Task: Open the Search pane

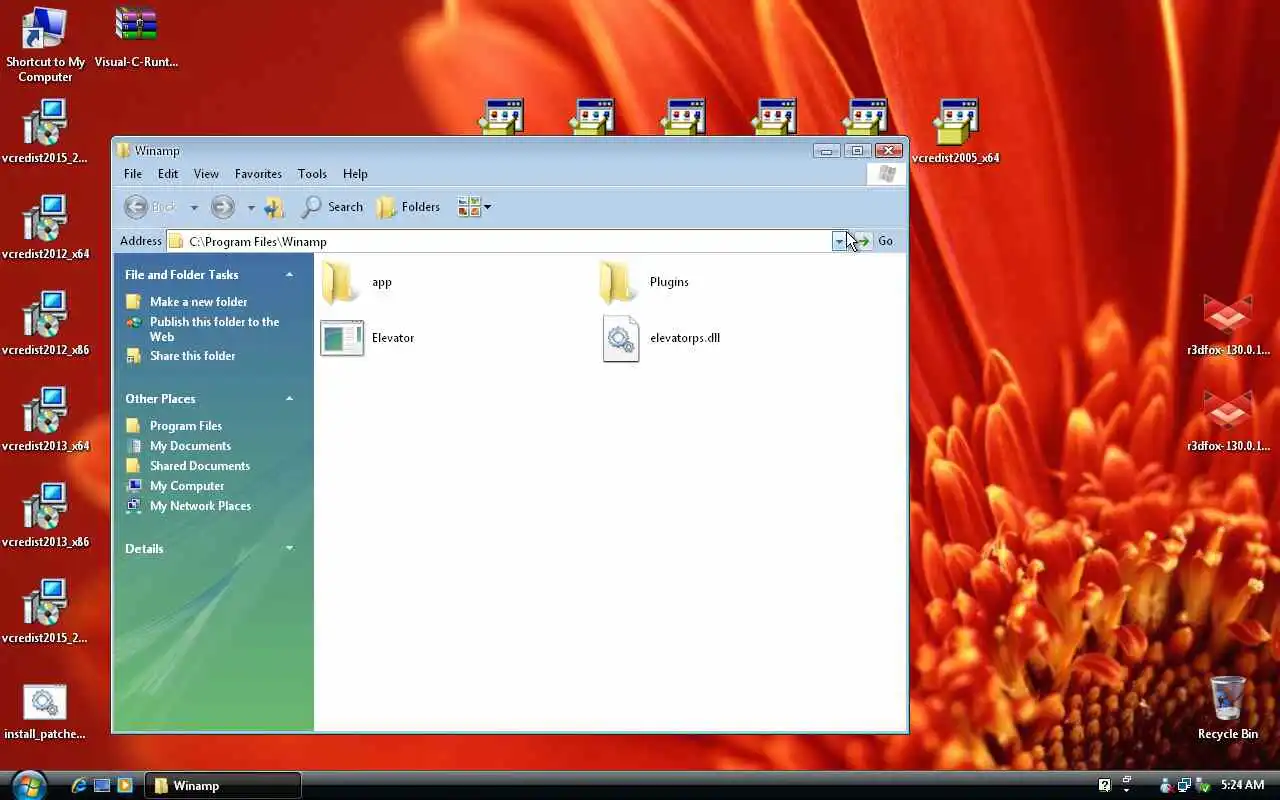Action: tap(333, 207)
